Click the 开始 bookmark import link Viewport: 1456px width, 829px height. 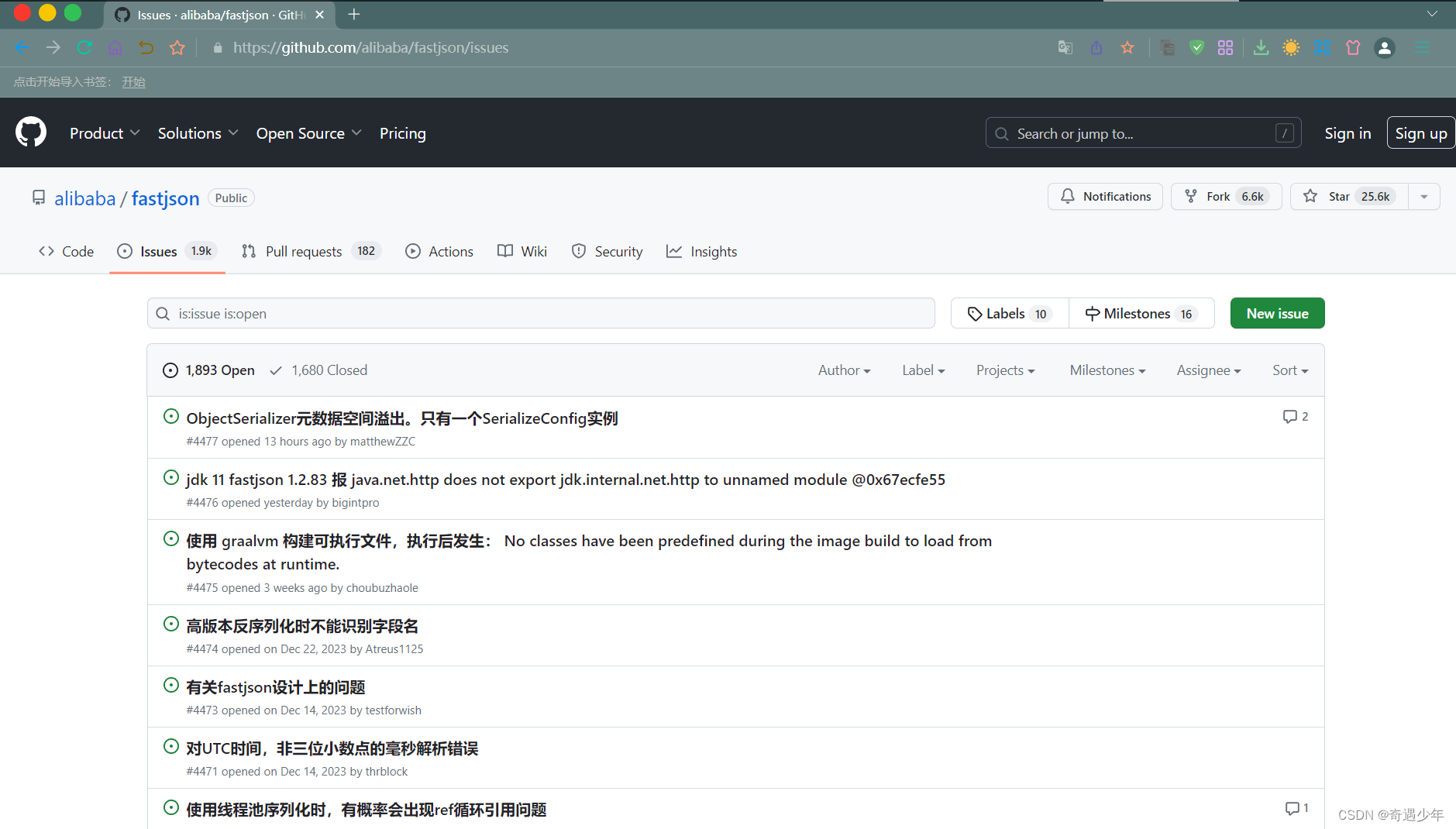click(x=133, y=81)
